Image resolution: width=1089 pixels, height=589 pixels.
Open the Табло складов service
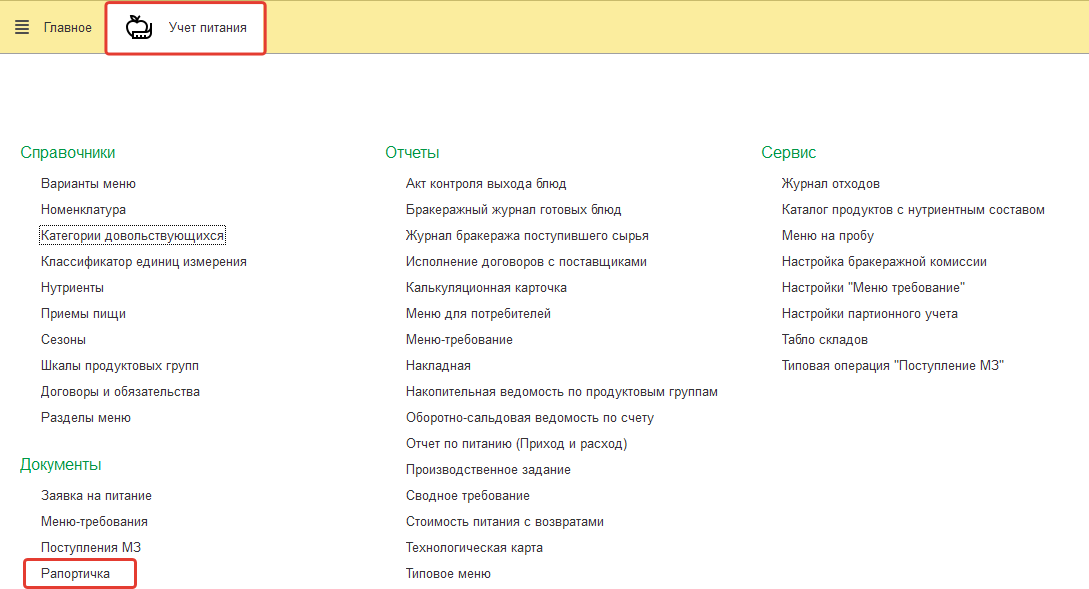(x=824, y=340)
